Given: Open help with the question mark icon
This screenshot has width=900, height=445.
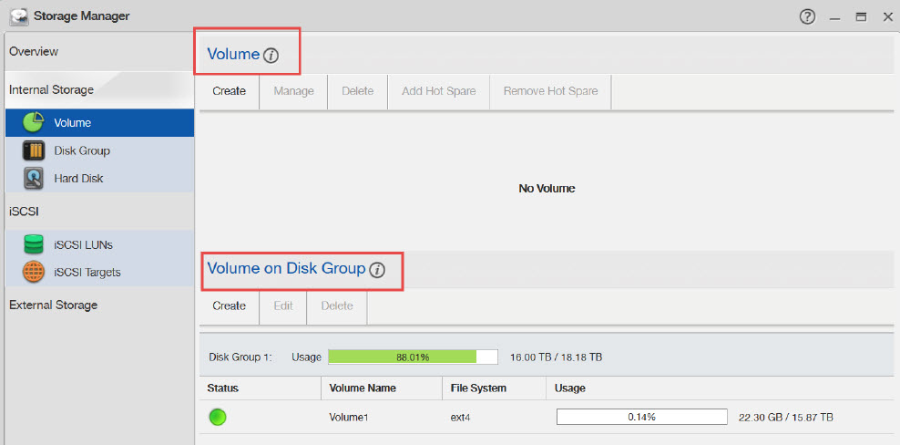Looking at the screenshot, I should coord(807,16).
